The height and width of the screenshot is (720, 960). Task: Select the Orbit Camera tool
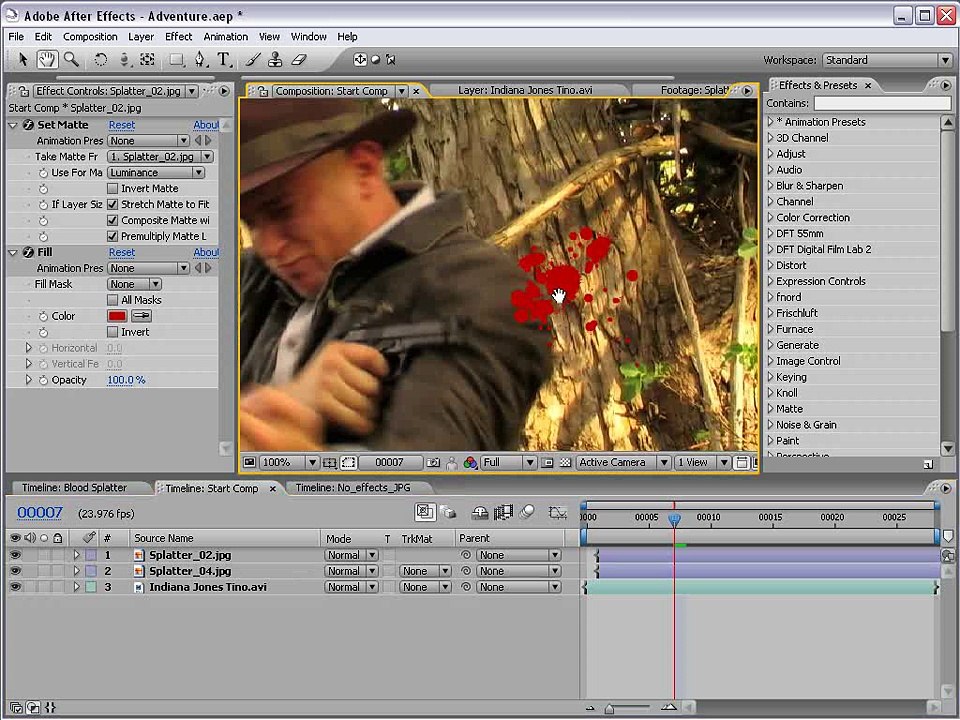pos(124,59)
